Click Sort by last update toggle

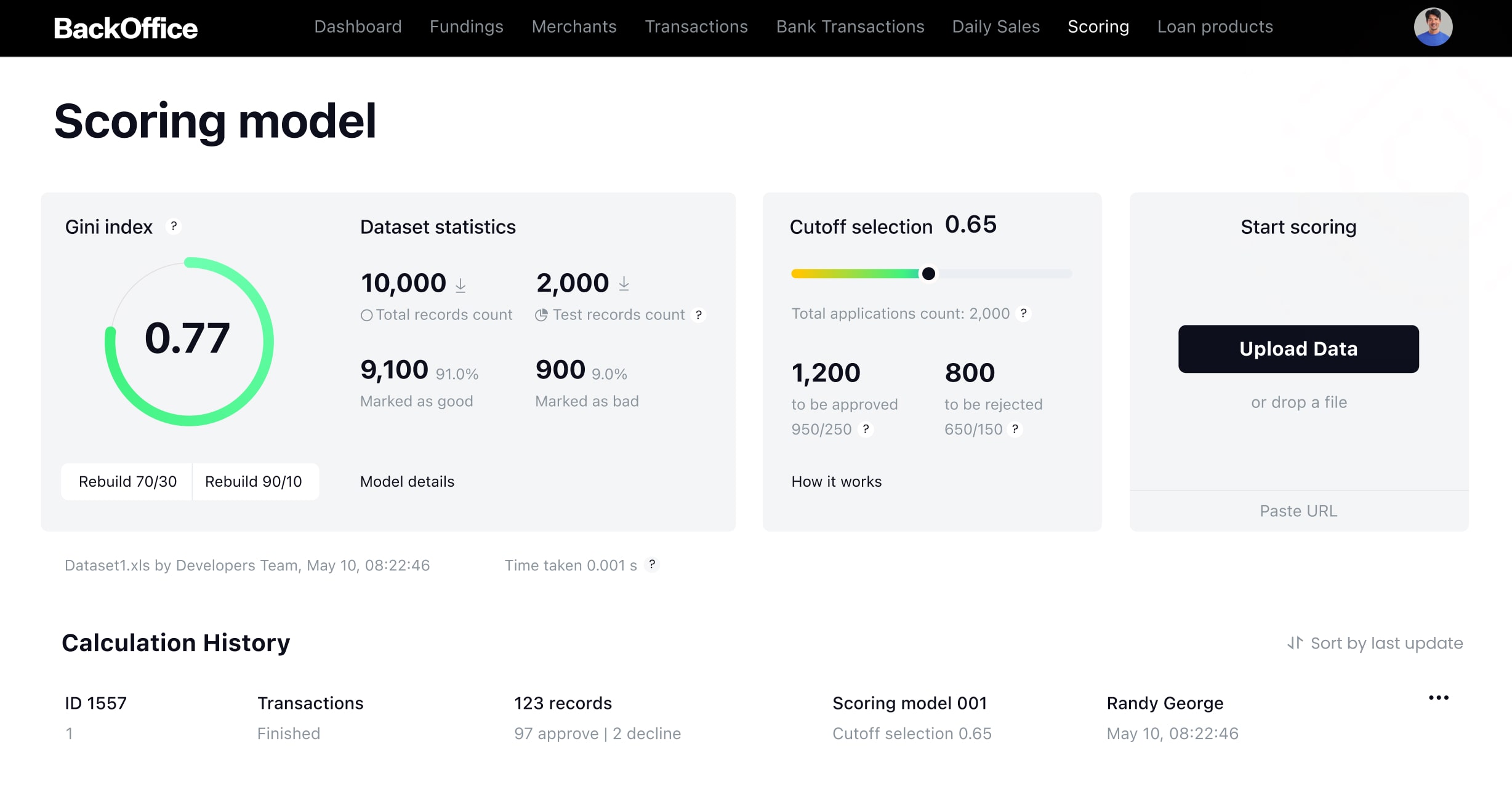pos(1374,643)
